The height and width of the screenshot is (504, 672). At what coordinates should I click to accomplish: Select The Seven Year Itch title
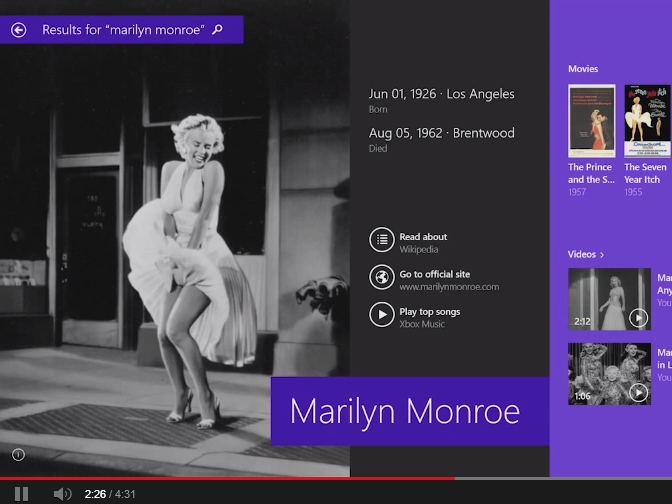click(x=645, y=173)
